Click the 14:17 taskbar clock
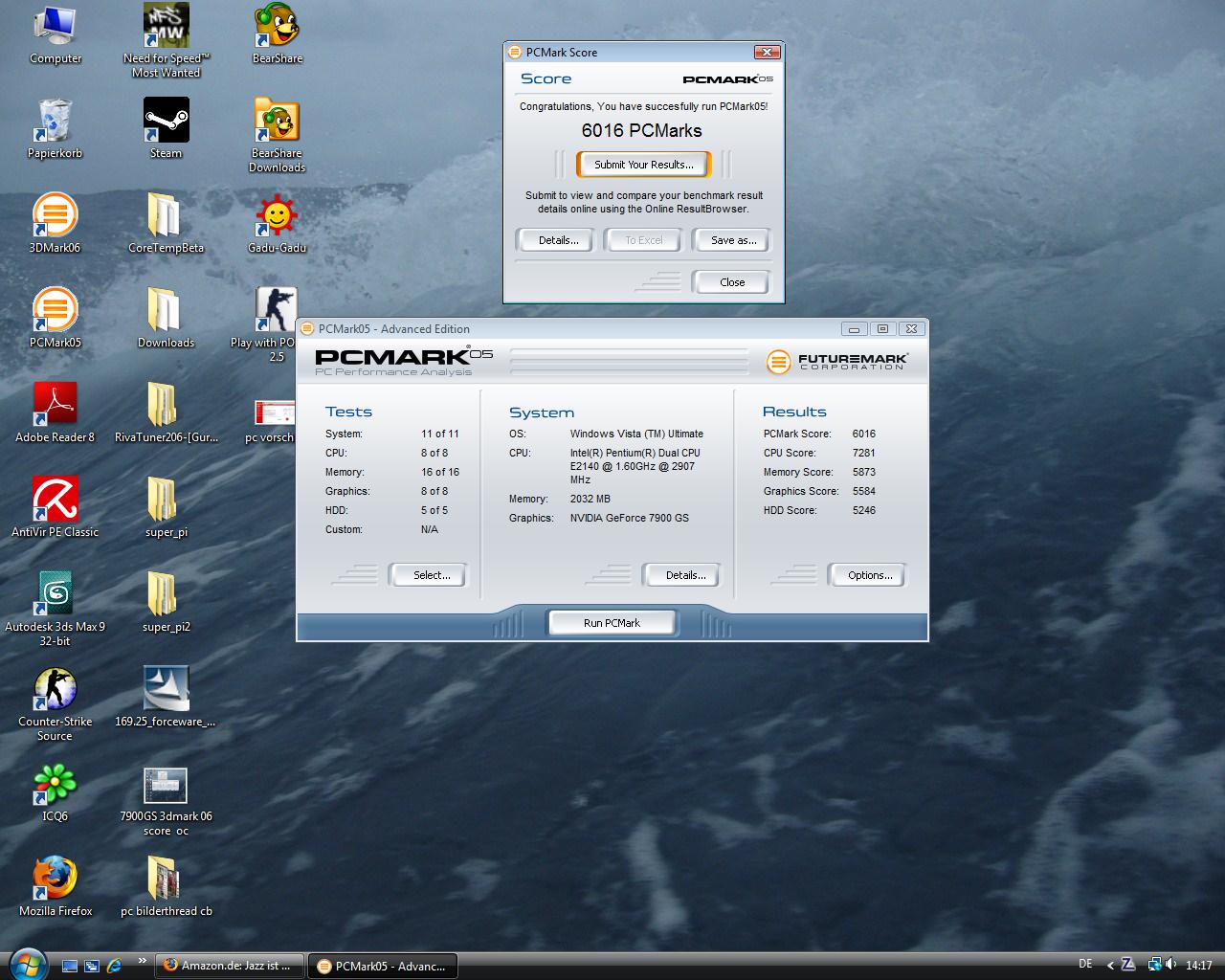This screenshot has height=980, width=1225. pos(1199,966)
